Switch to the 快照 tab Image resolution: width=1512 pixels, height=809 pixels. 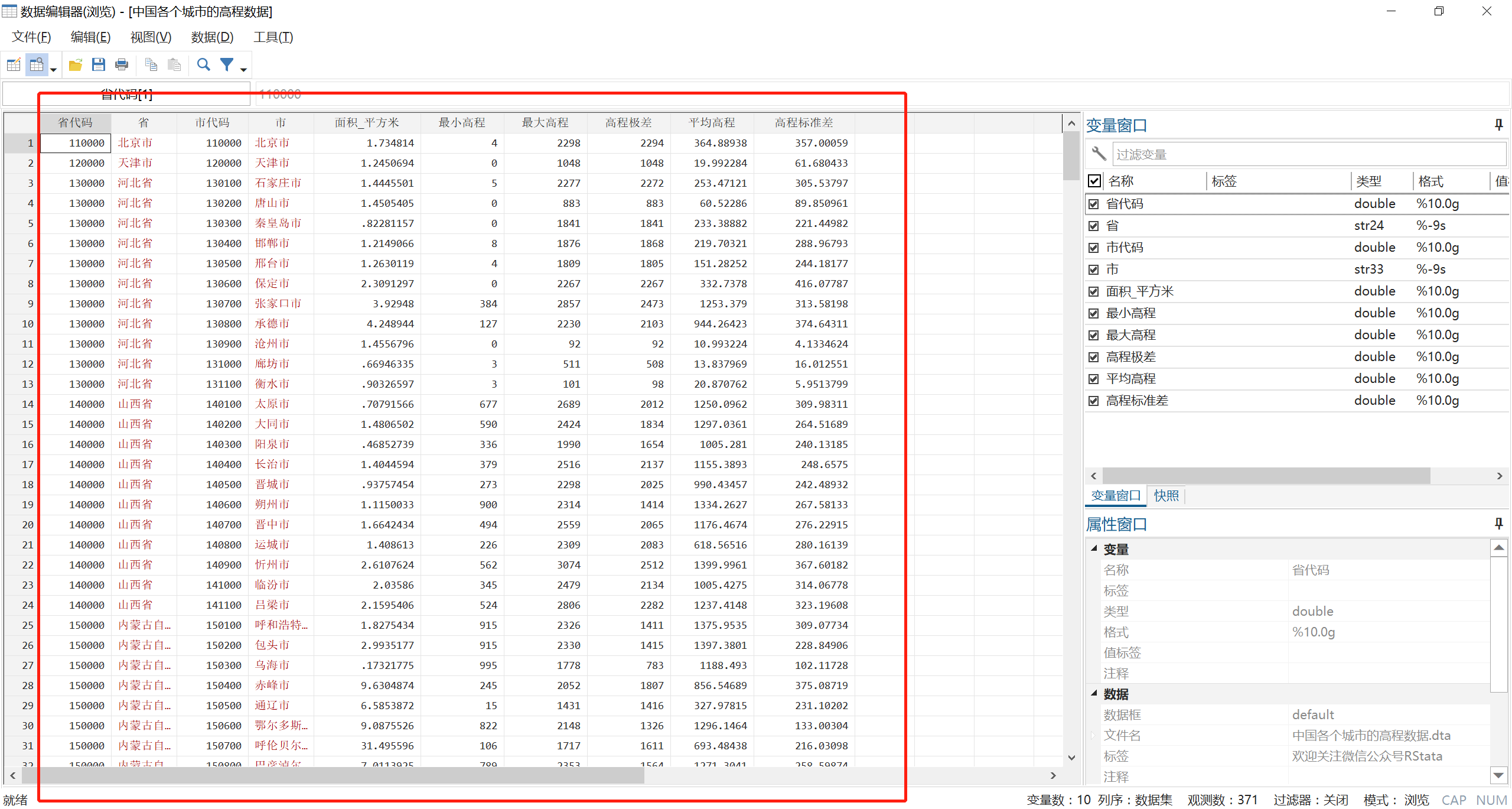click(1166, 495)
